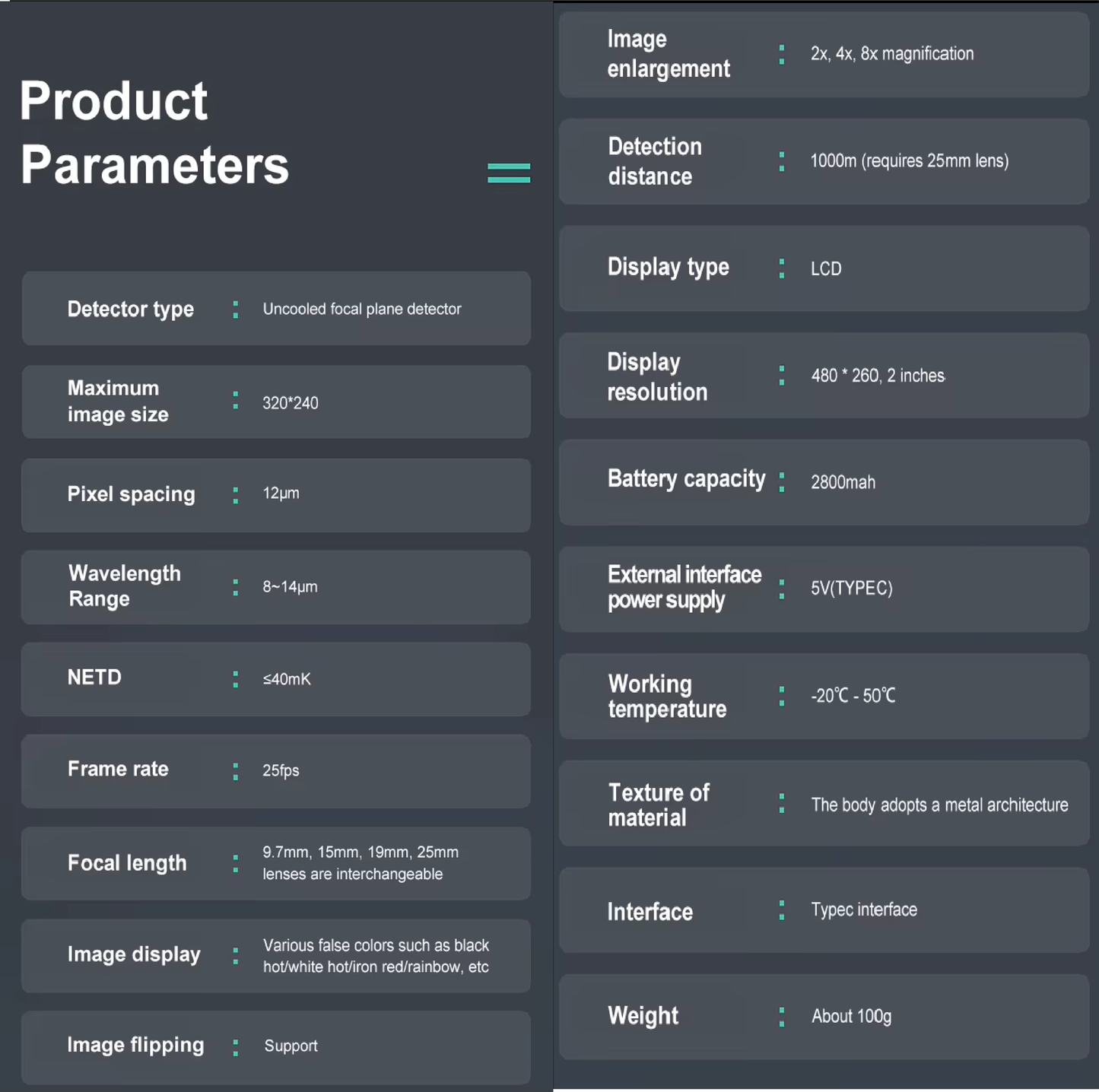Click the Wavelength Range row
Viewport: 1099px width, 1092px height.
(x=275, y=587)
